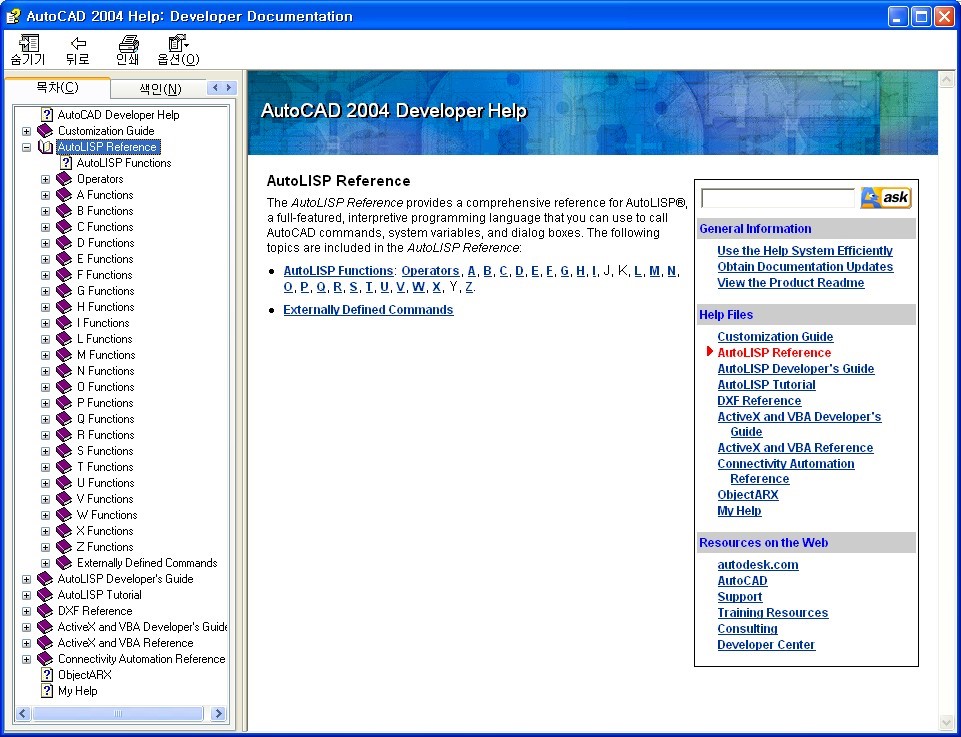This screenshot has height=737, width=961.
Task: Click the AutoLISP Functions page icon
Action: [66, 163]
